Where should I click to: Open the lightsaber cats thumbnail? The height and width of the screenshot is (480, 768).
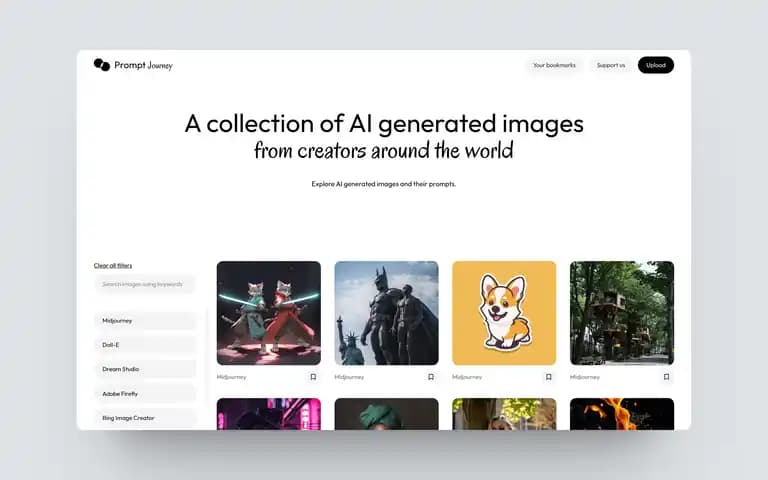(269, 313)
